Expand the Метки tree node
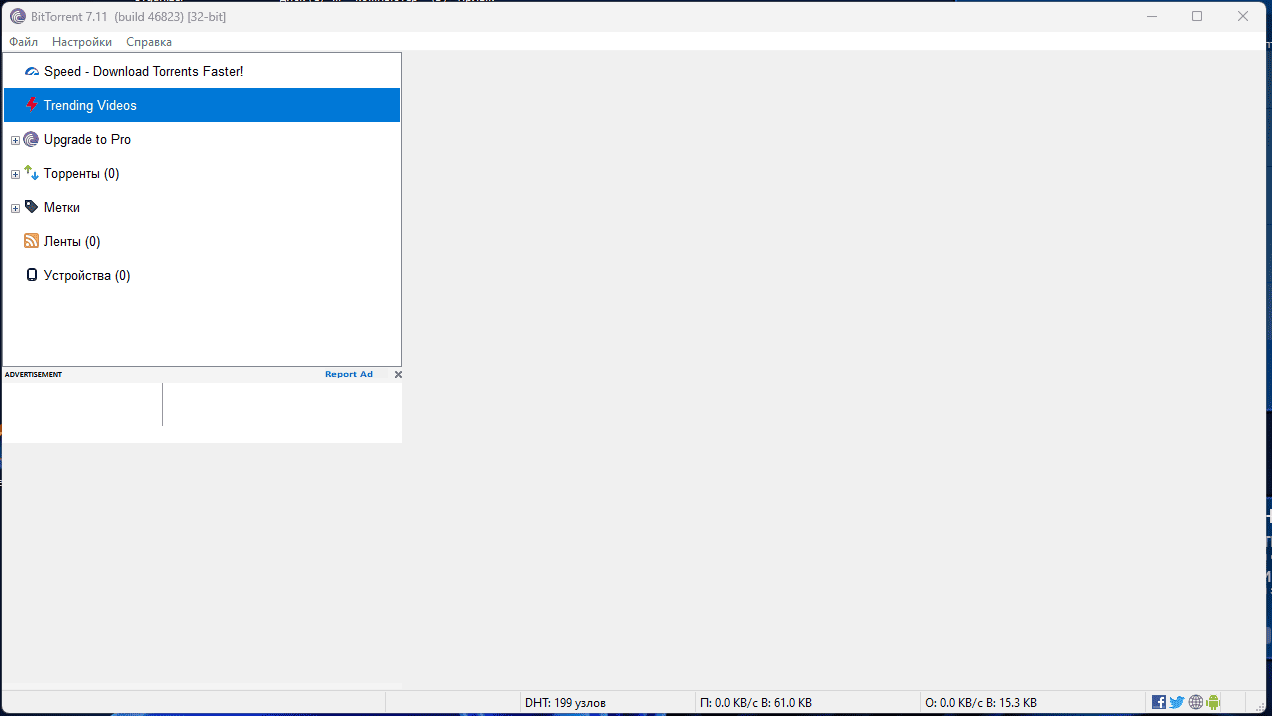1272x716 pixels. click(x=15, y=208)
